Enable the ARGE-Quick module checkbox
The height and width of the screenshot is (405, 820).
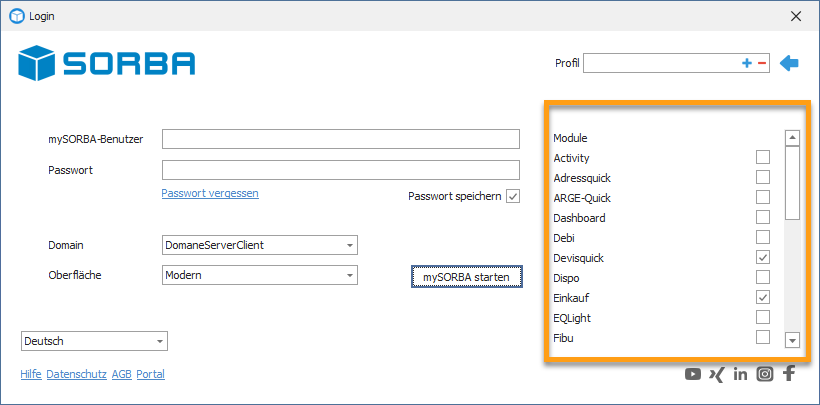click(x=763, y=197)
